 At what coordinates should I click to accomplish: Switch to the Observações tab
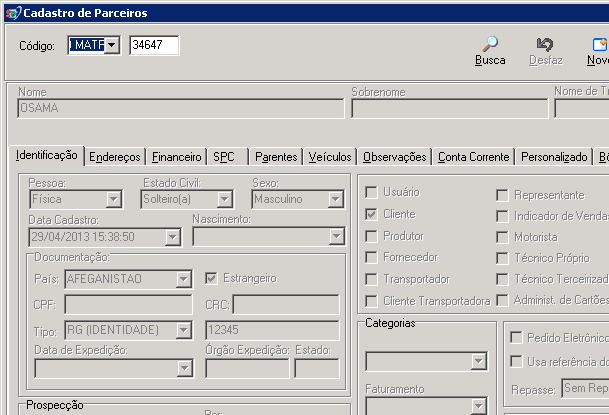point(395,157)
